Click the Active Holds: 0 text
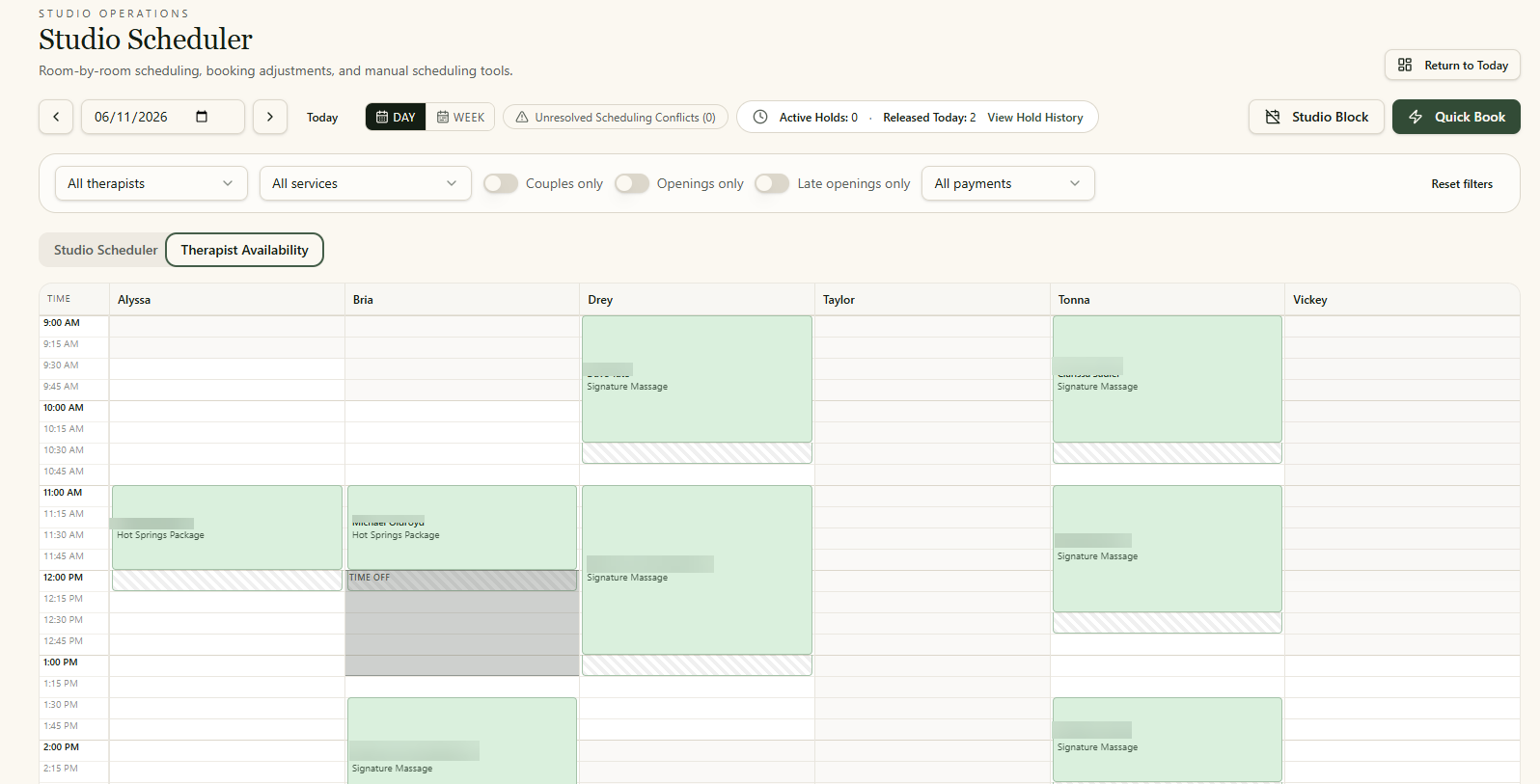1540x784 pixels. [x=818, y=118]
